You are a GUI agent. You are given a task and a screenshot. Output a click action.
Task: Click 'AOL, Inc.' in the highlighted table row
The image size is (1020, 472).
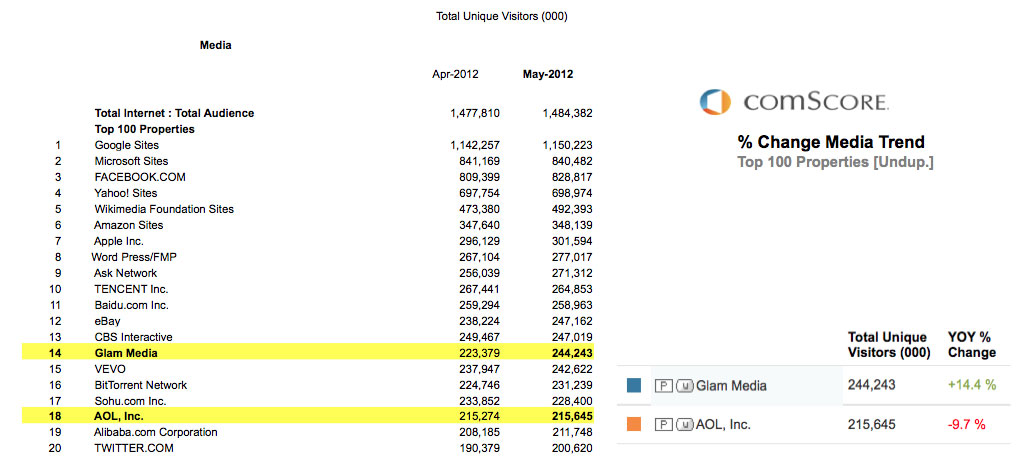coord(120,416)
